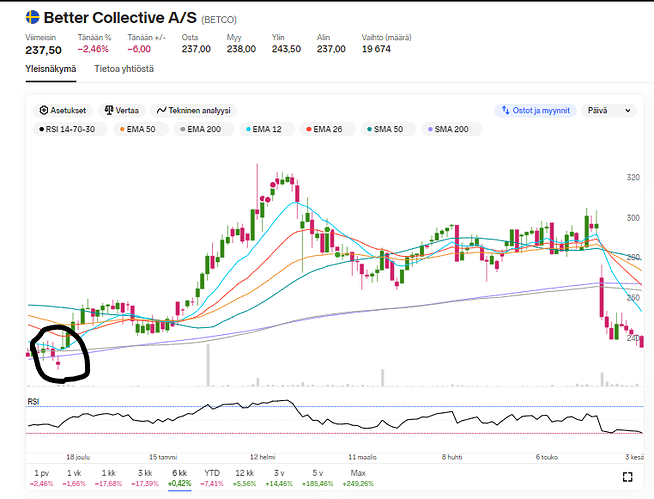Select the 6 kk time range
654x499 pixels.
tap(180, 478)
